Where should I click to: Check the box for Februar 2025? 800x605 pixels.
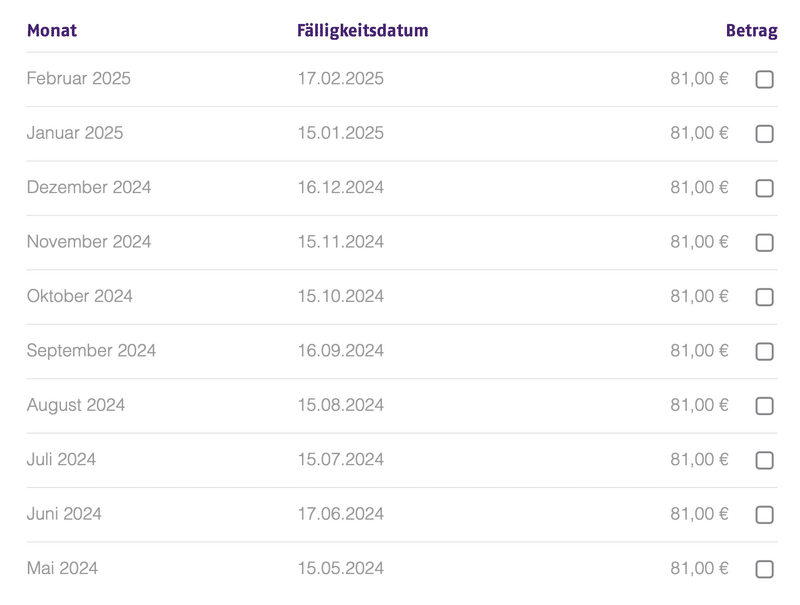pyautogui.click(x=764, y=80)
